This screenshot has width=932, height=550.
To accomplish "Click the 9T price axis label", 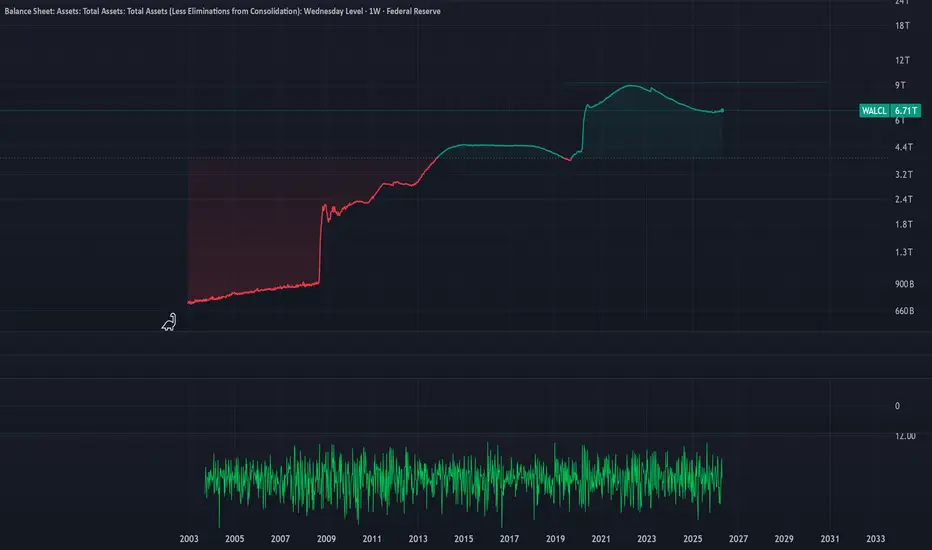I will 900,85.
